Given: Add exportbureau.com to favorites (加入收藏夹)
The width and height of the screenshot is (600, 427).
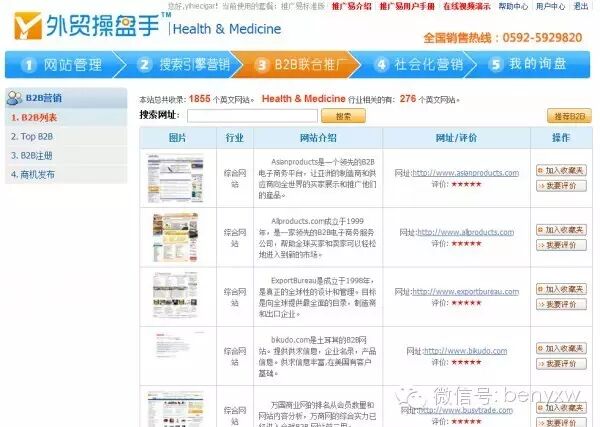Looking at the screenshot, I should (561, 289).
